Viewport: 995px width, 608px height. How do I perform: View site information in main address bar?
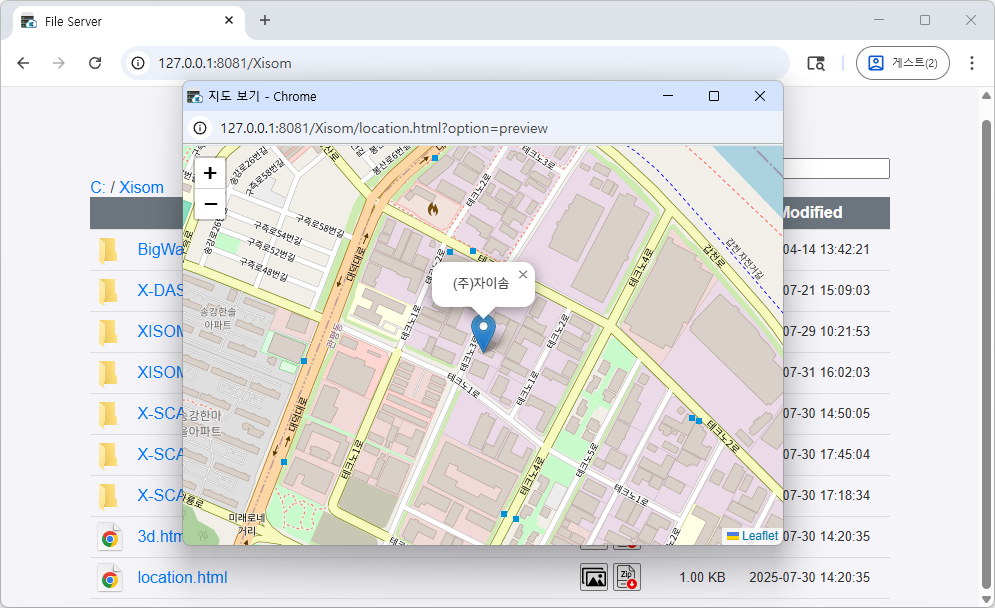click(x=138, y=63)
